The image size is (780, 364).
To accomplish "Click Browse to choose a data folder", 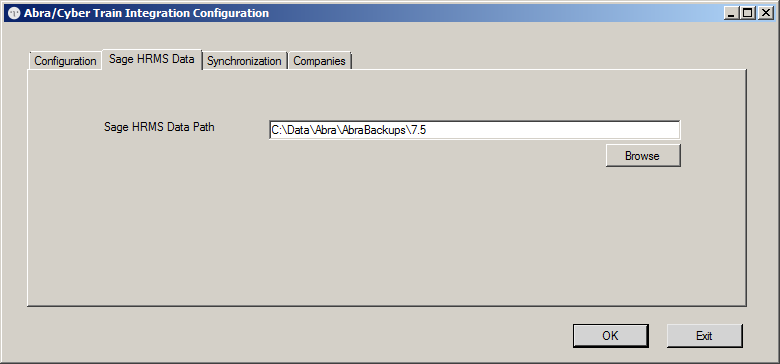I will tap(643, 156).
